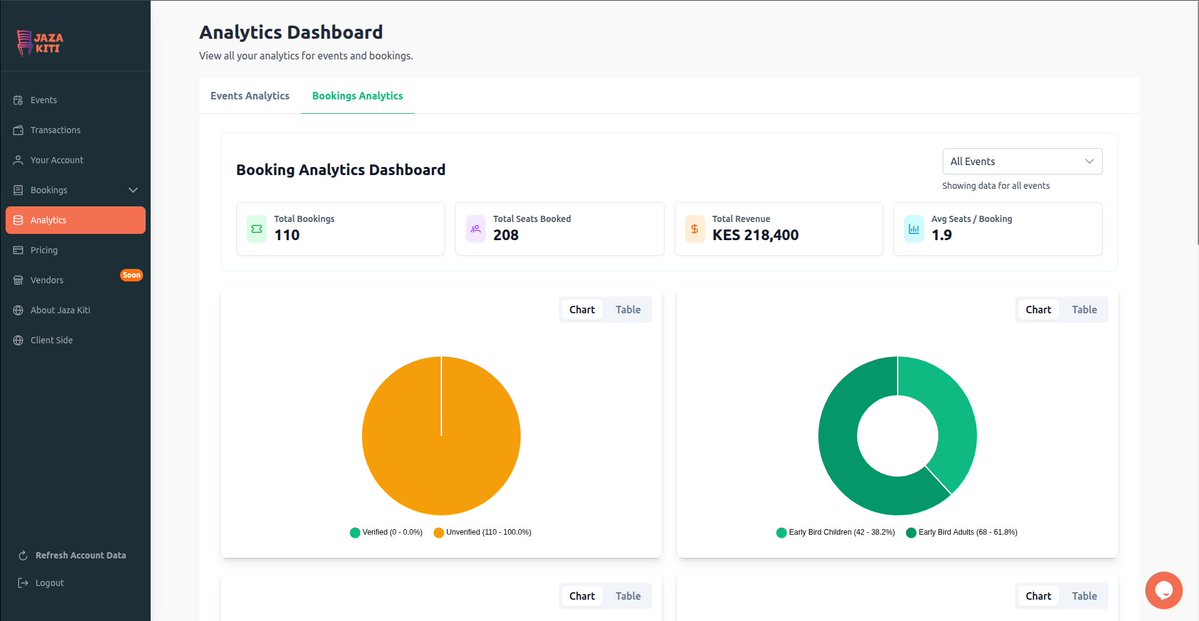Click the Analytics Dashboard page title
1199x621 pixels.
click(291, 33)
